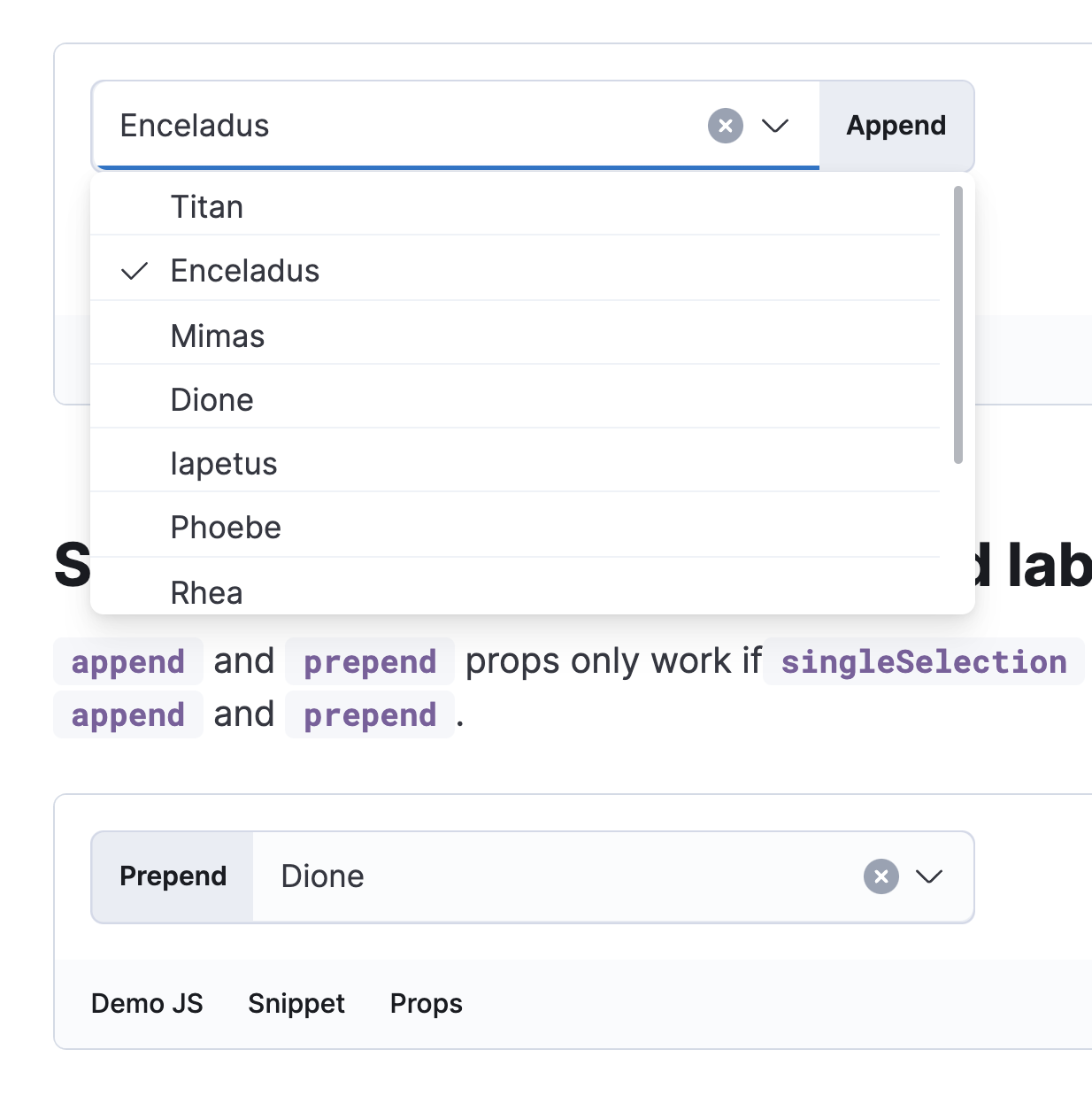Open the Demo JS tab
Image resolution: width=1092 pixels, height=1096 pixels.
[147, 1004]
